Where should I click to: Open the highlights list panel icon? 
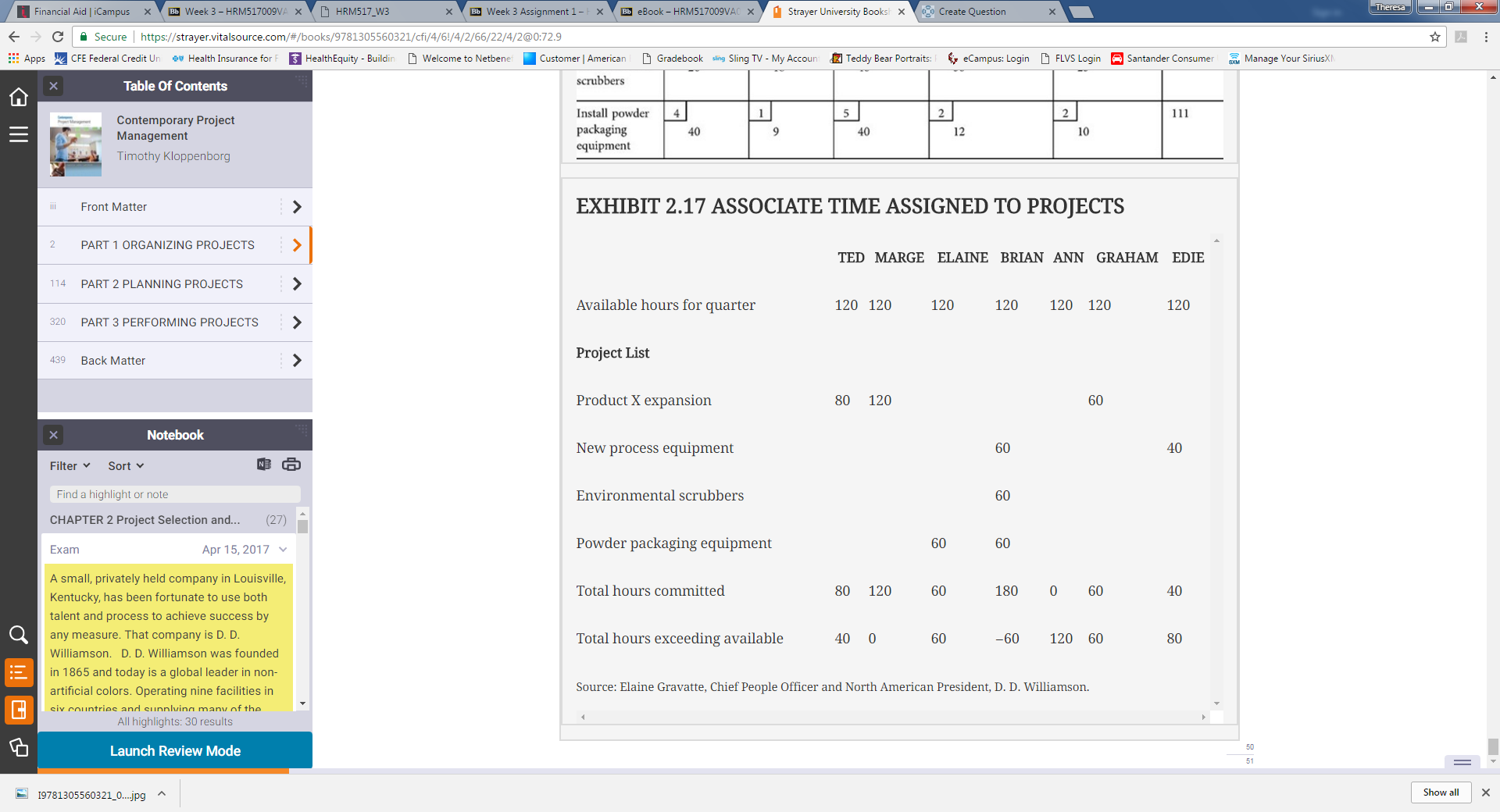(x=19, y=673)
